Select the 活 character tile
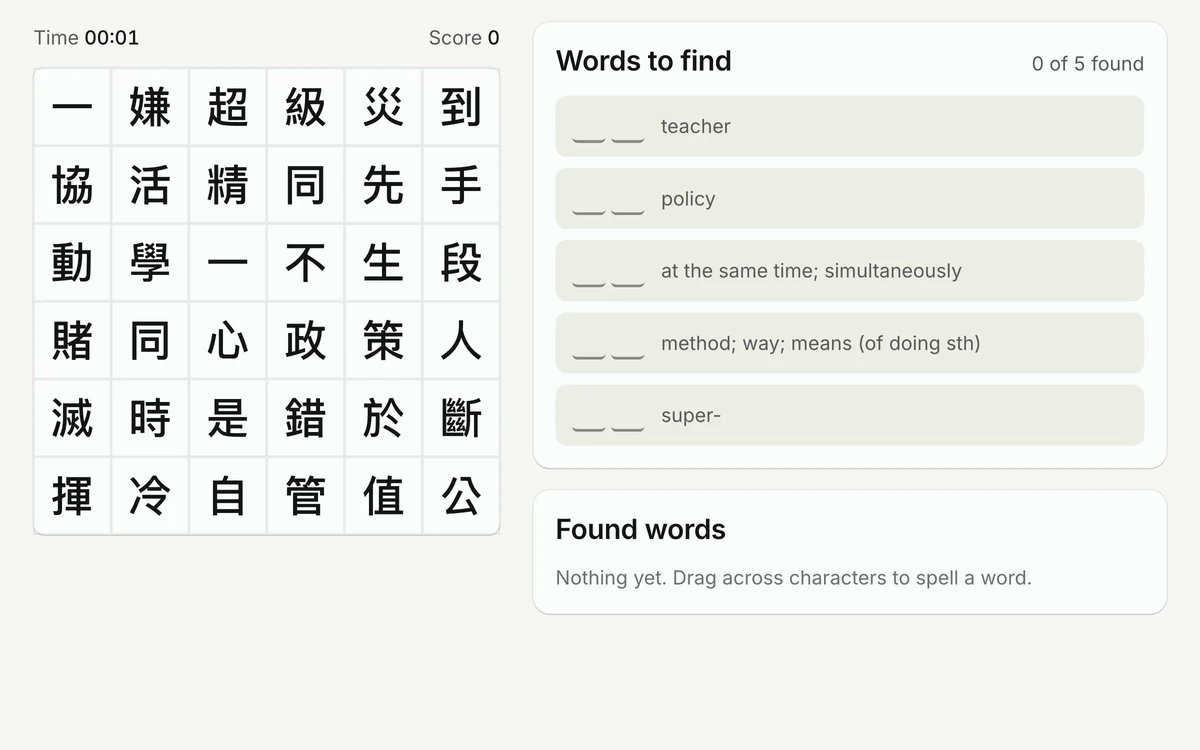This screenshot has height=750, width=1200. click(x=150, y=185)
